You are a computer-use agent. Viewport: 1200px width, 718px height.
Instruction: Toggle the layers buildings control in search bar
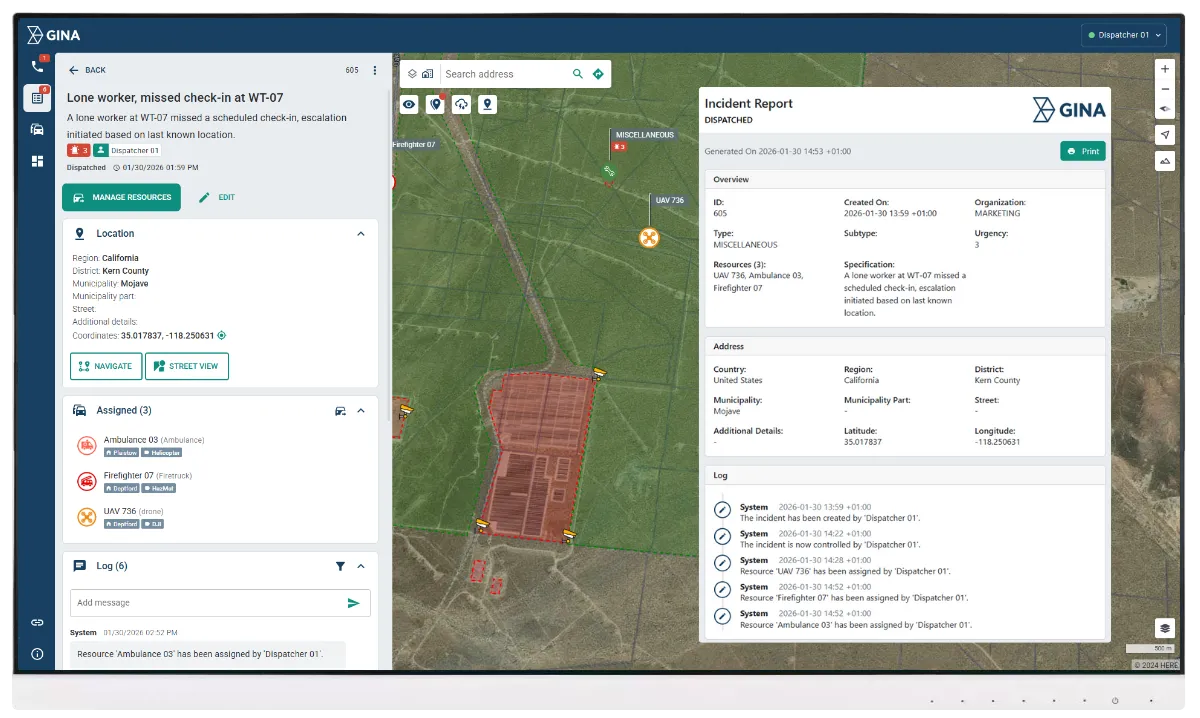tap(420, 74)
